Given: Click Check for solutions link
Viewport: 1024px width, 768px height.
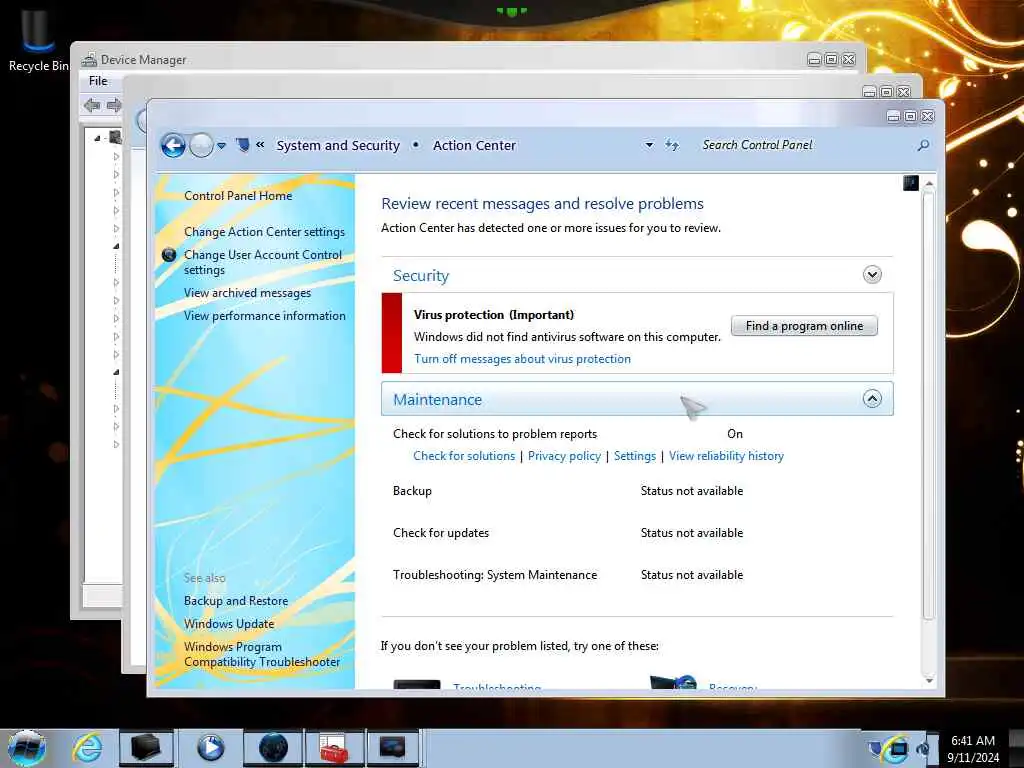Looking at the screenshot, I should click(464, 456).
